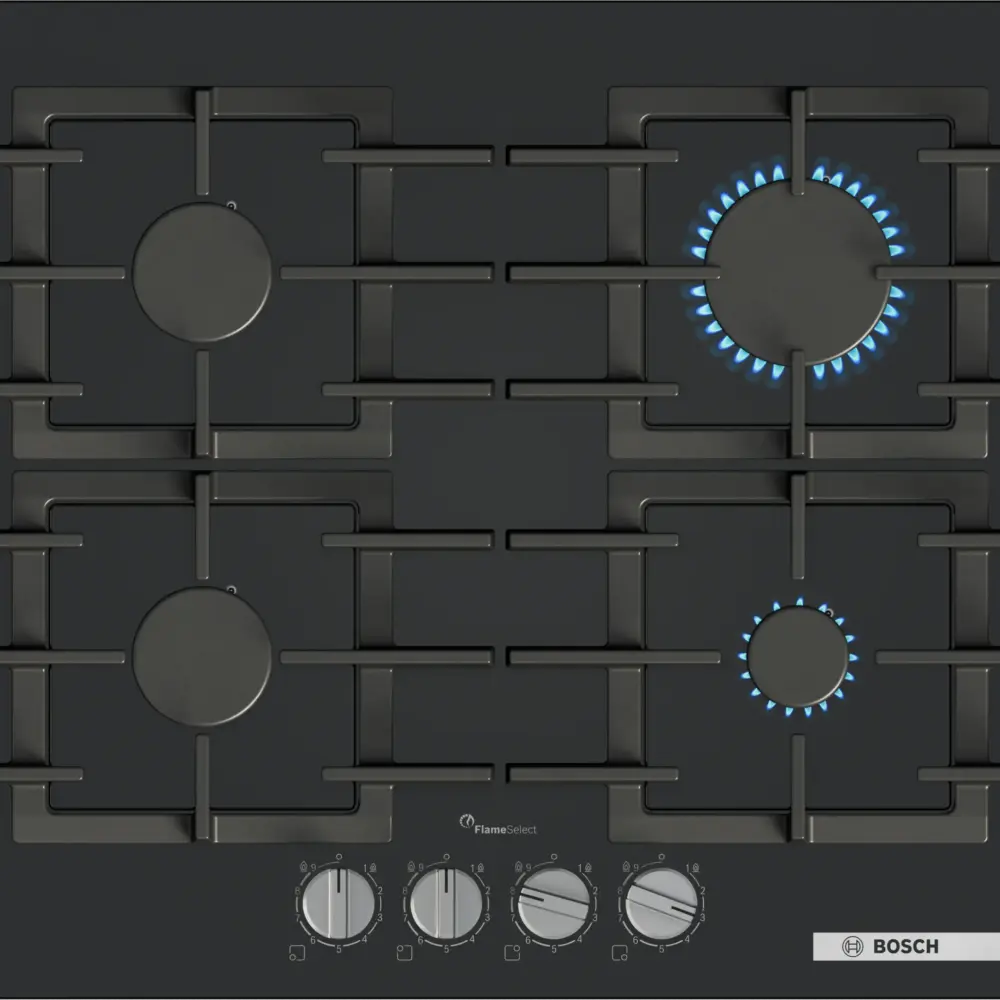Viewport: 1000px width, 1000px height.
Task: Click the small lit bottom-right burner cap
Action: coord(798,656)
